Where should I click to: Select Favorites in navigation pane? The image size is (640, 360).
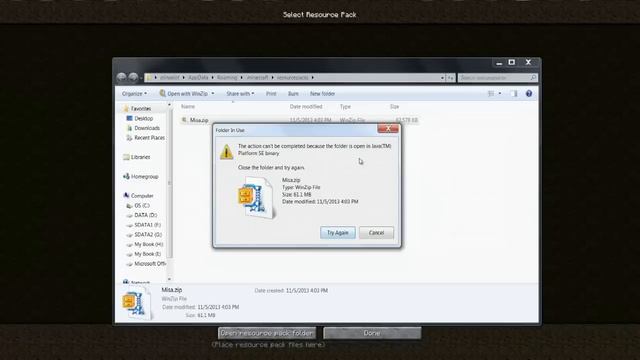pos(141,109)
